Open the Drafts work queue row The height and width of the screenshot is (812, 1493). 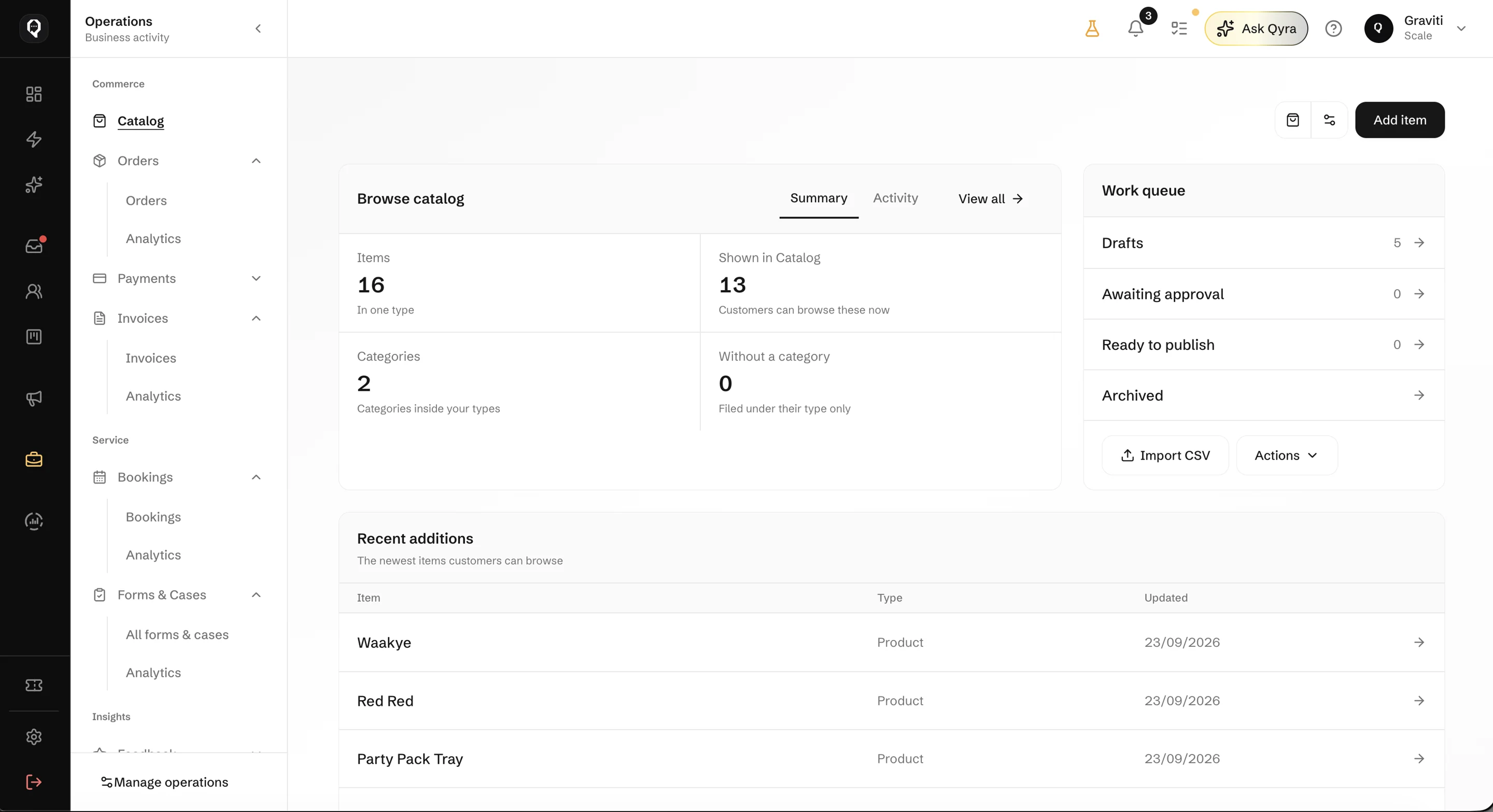1263,243
